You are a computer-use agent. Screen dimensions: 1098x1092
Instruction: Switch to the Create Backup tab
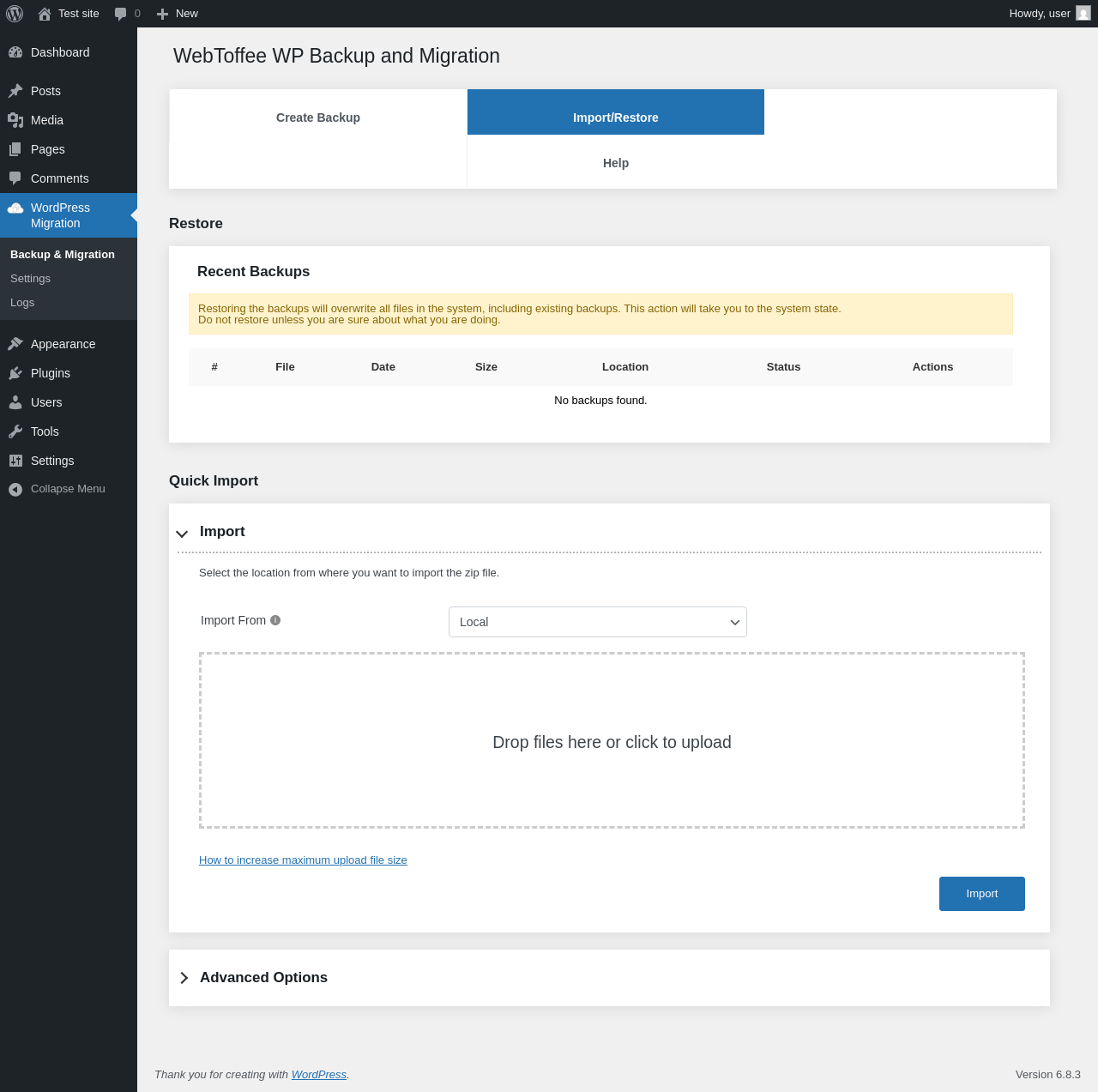click(x=318, y=118)
